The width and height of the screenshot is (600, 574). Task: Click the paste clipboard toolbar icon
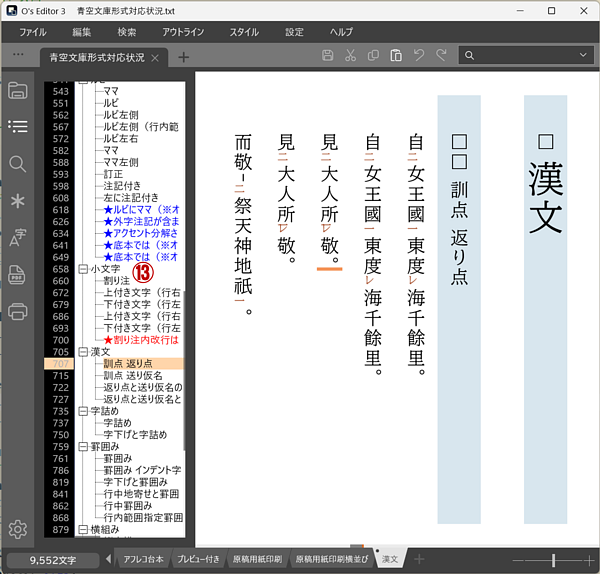396,55
